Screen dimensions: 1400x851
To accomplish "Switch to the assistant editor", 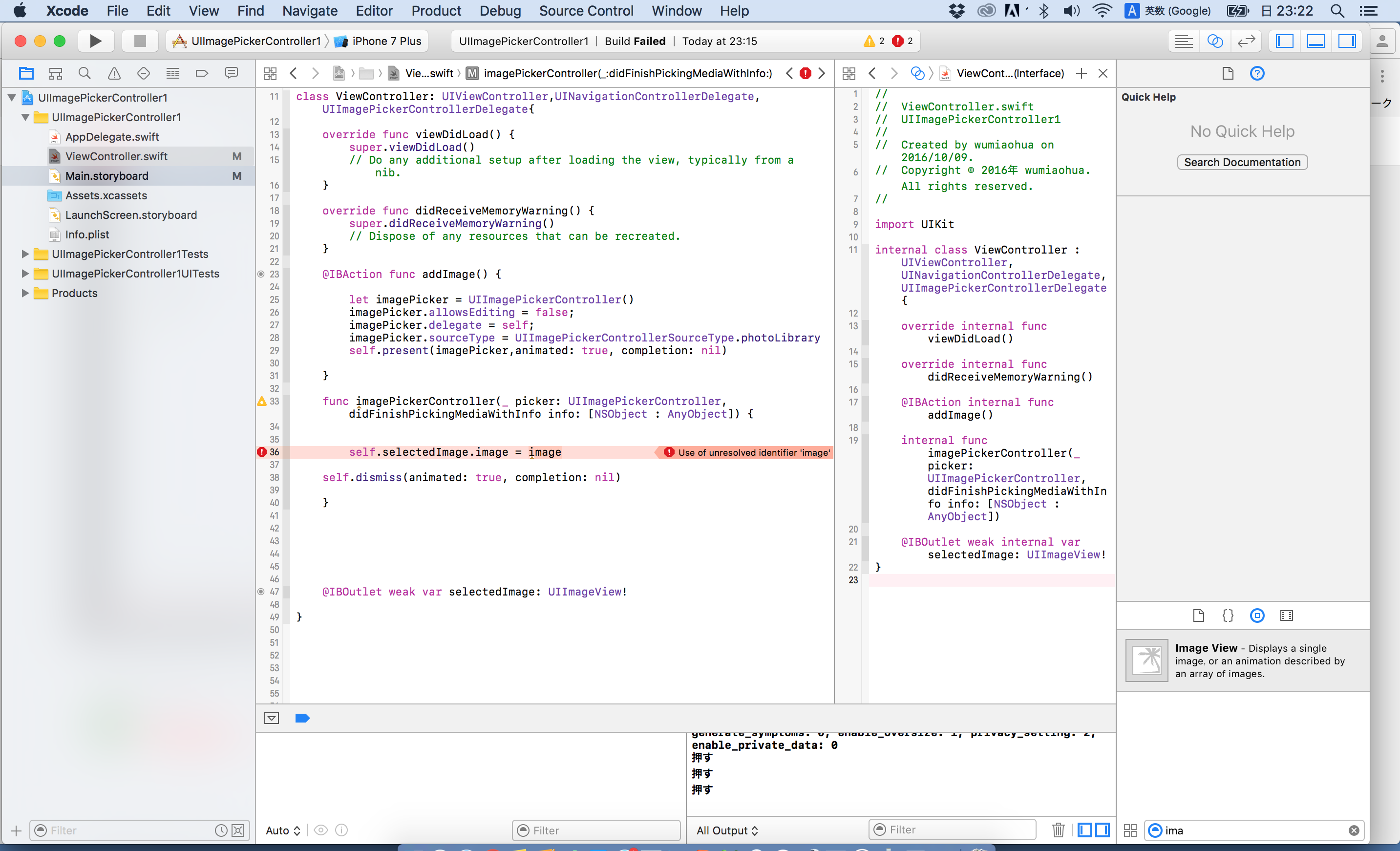I will [x=1215, y=41].
